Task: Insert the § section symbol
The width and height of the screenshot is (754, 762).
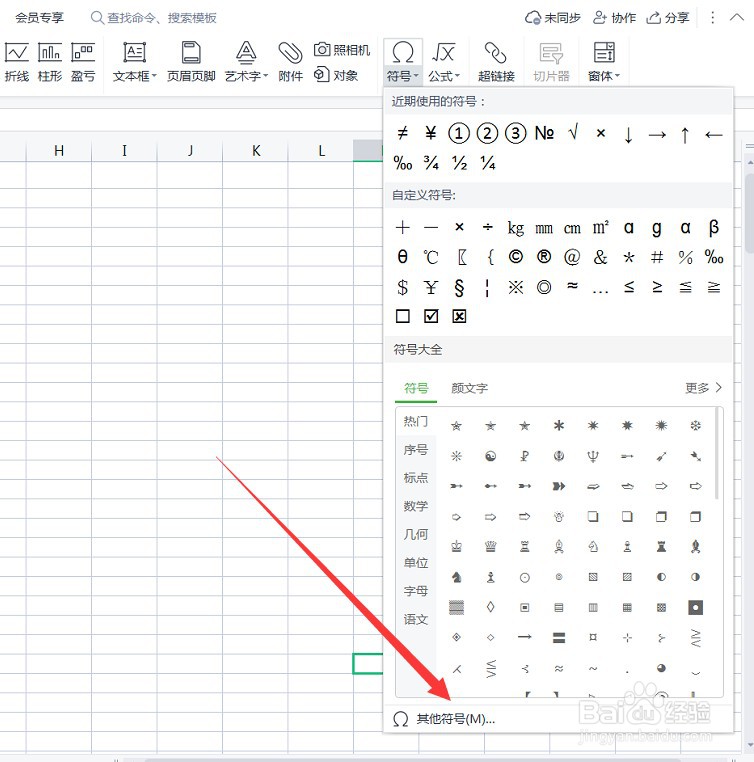Action: pyautogui.click(x=459, y=288)
